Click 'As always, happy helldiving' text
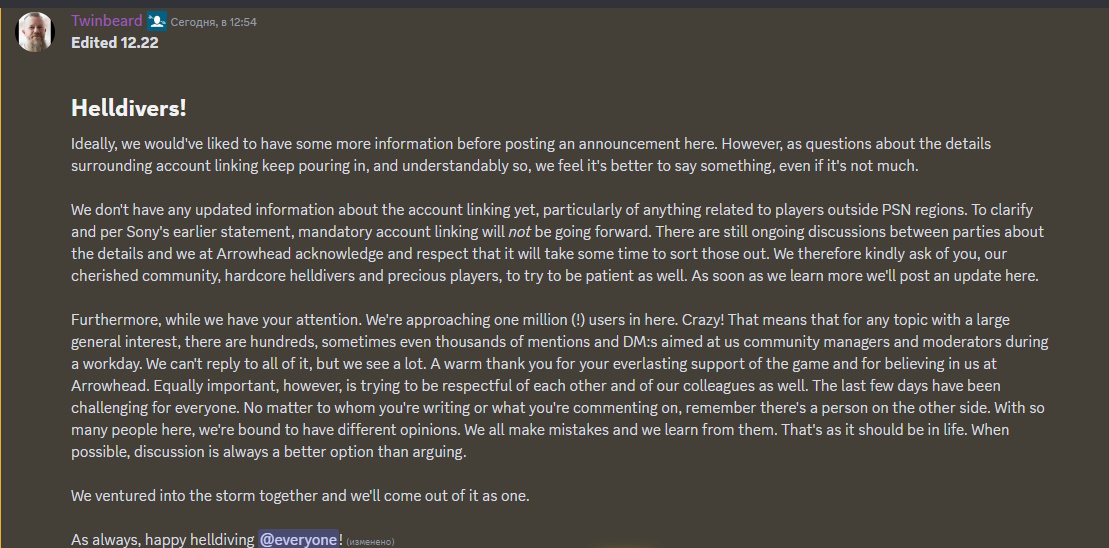Image resolution: width=1109 pixels, height=548 pixels. (x=162, y=539)
